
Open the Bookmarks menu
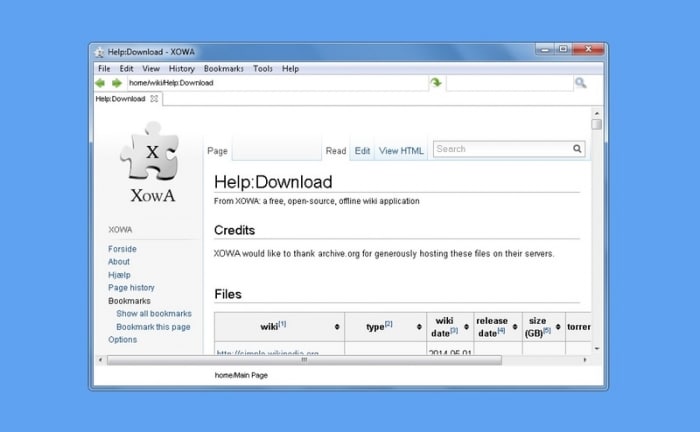click(224, 69)
